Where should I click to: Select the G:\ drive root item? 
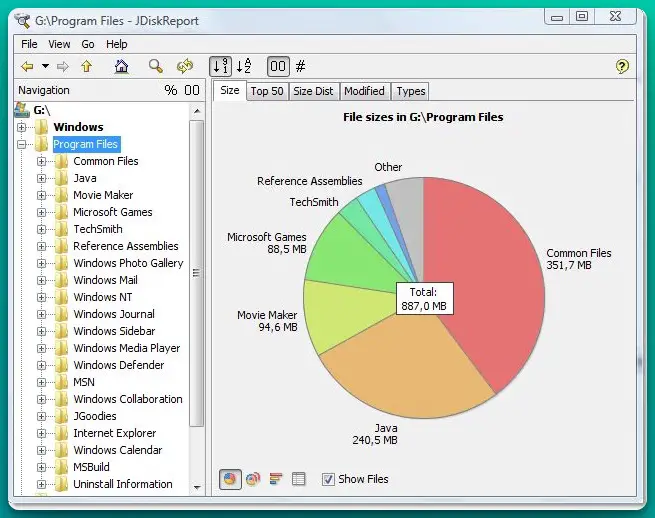tap(42, 110)
